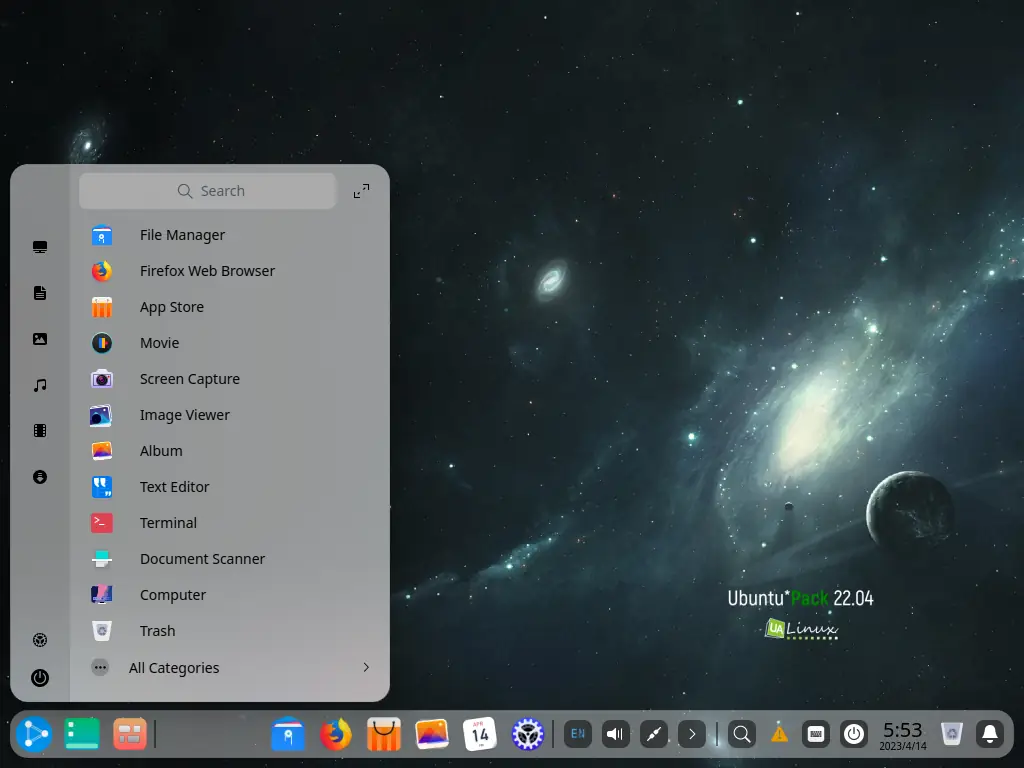Launch Text Editor from the launcher
Screen dimensions: 1024x768
230,487
